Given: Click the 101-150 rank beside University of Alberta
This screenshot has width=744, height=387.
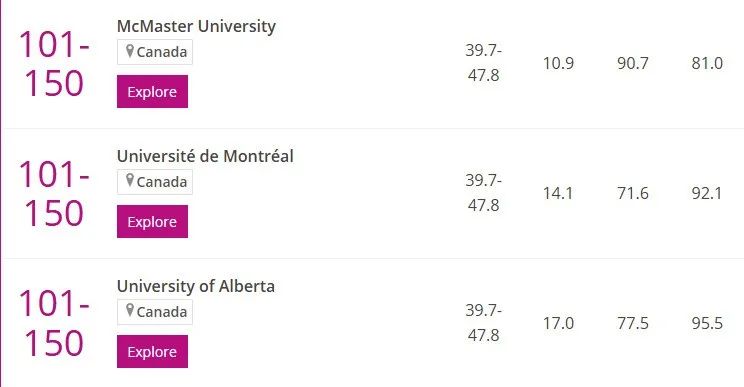Looking at the screenshot, I should (x=54, y=323).
